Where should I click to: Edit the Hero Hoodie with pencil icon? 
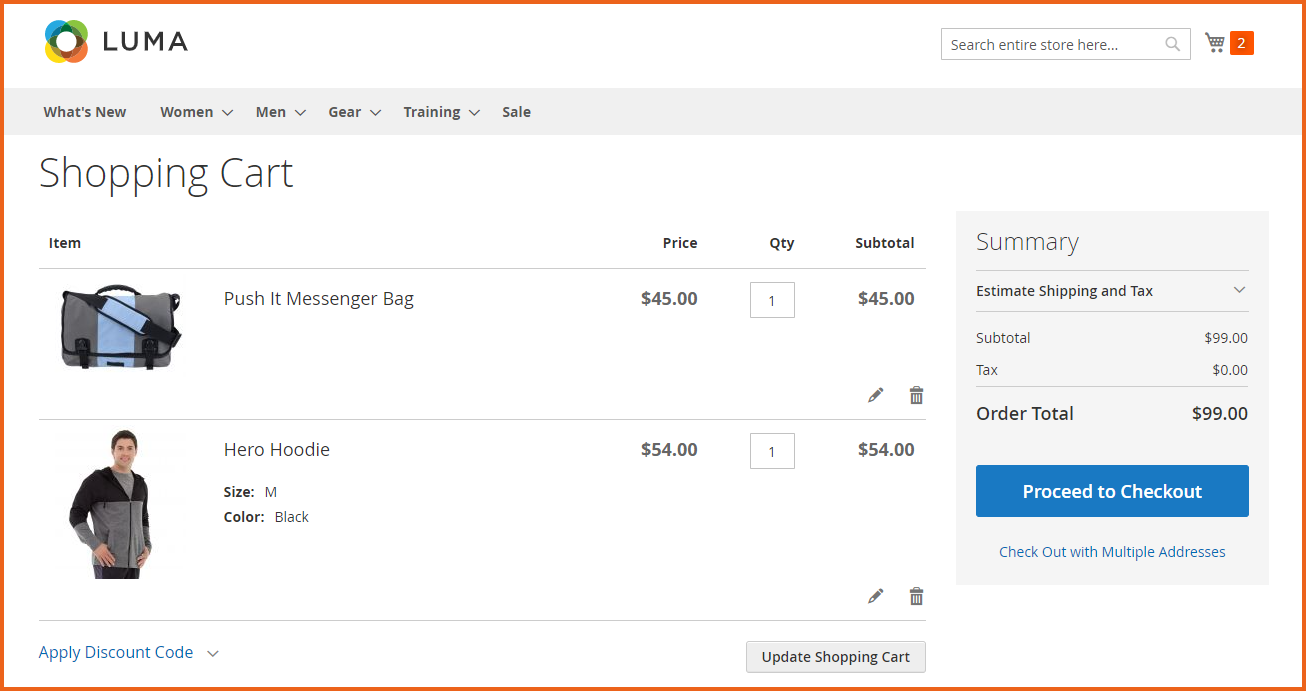click(x=875, y=595)
